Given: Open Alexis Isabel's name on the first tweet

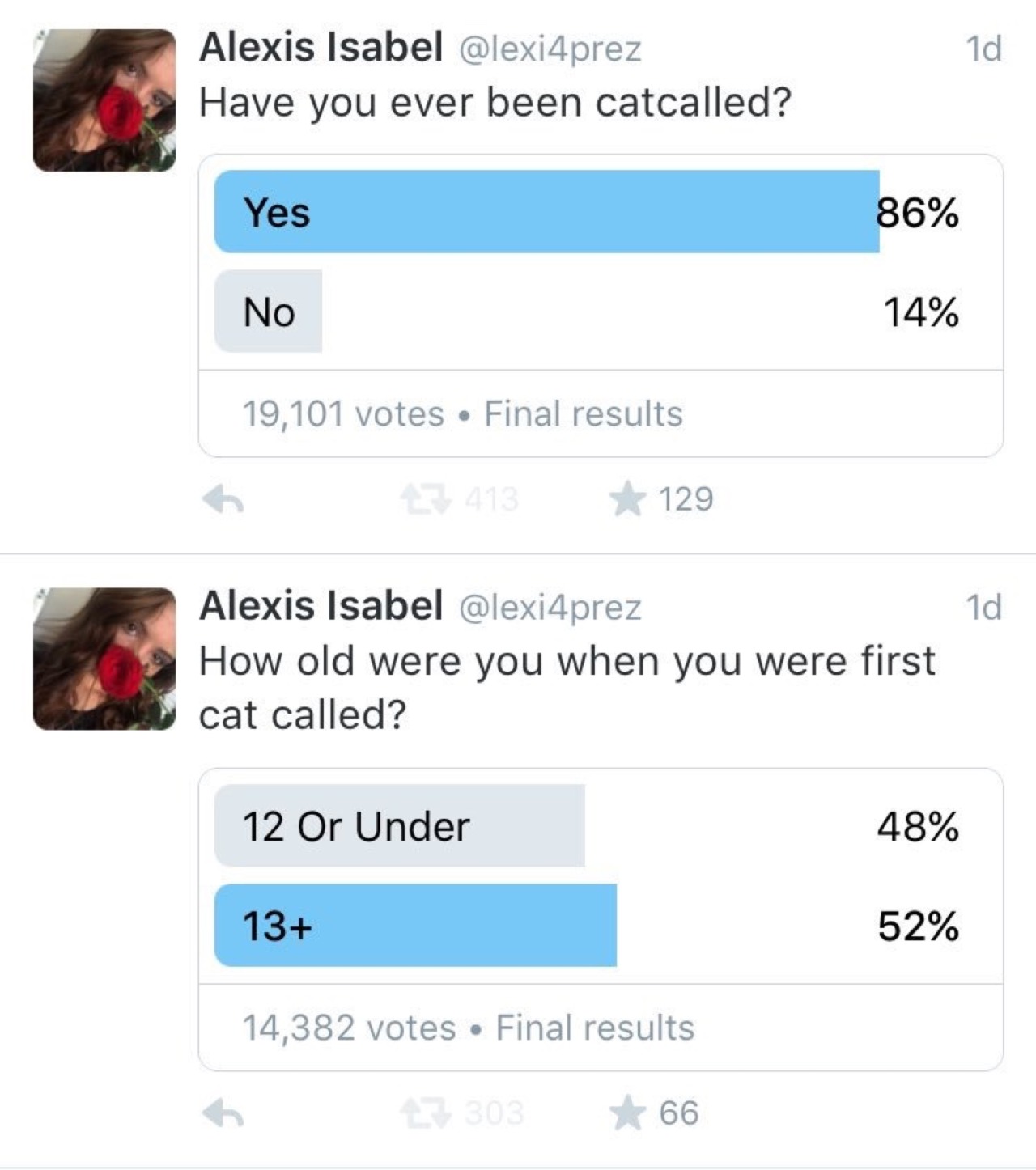Looking at the screenshot, I should pyautogui.click(x=321, y=47).
